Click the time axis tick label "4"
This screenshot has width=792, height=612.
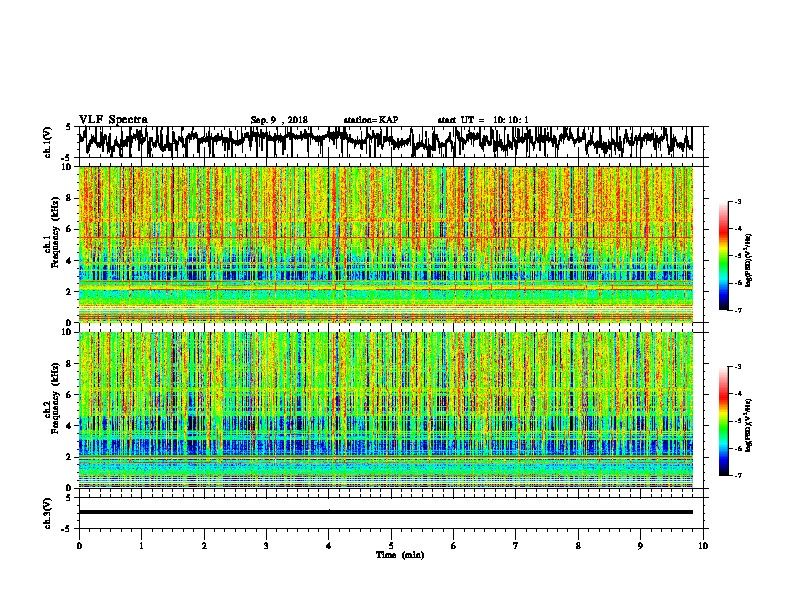point(328,546)
